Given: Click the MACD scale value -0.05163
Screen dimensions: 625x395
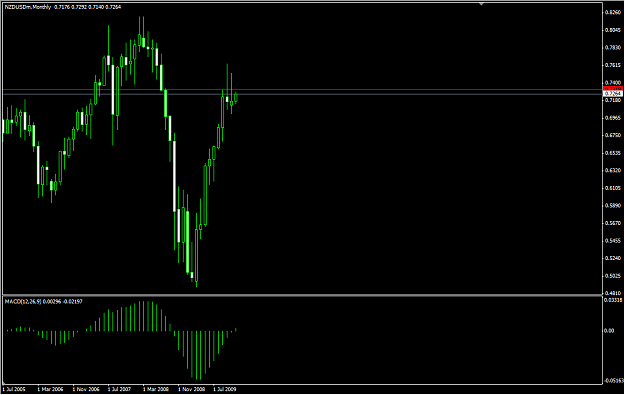Looking at the screenshot, I should (614, 381).
